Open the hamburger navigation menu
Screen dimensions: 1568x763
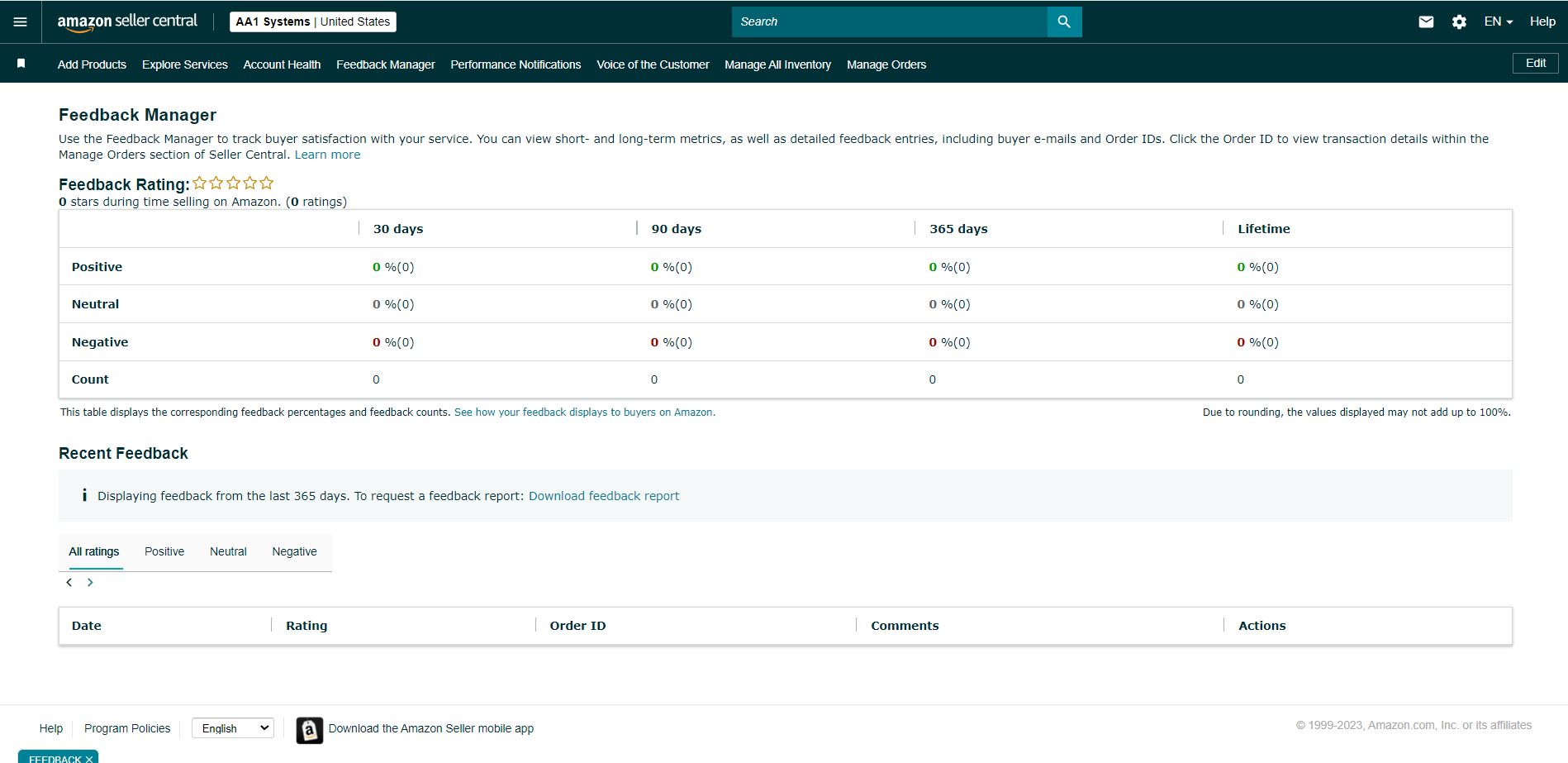pyautogui.click(x=21, y=22)
